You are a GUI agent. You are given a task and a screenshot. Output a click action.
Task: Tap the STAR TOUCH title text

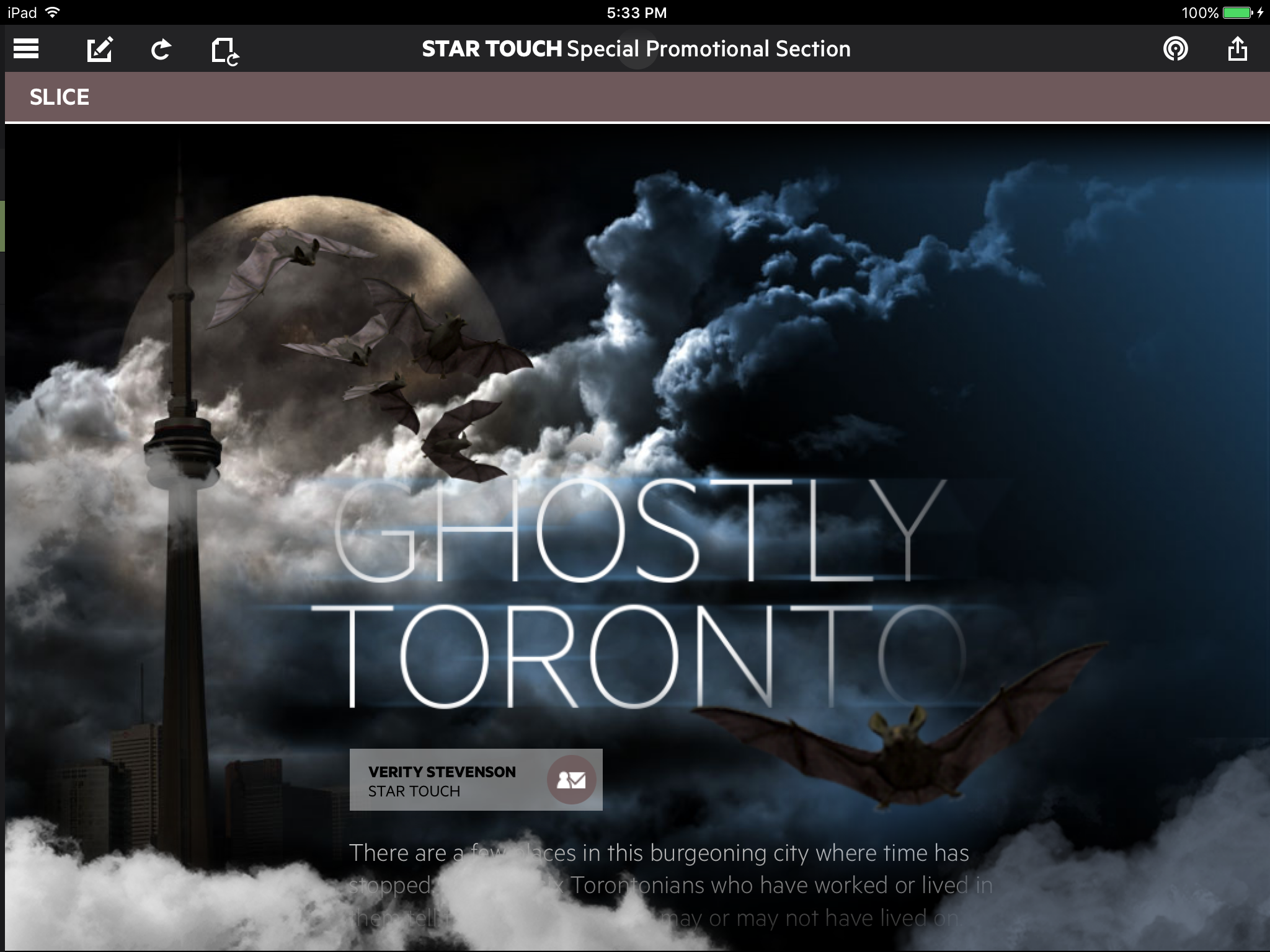[x=491, y=49]
